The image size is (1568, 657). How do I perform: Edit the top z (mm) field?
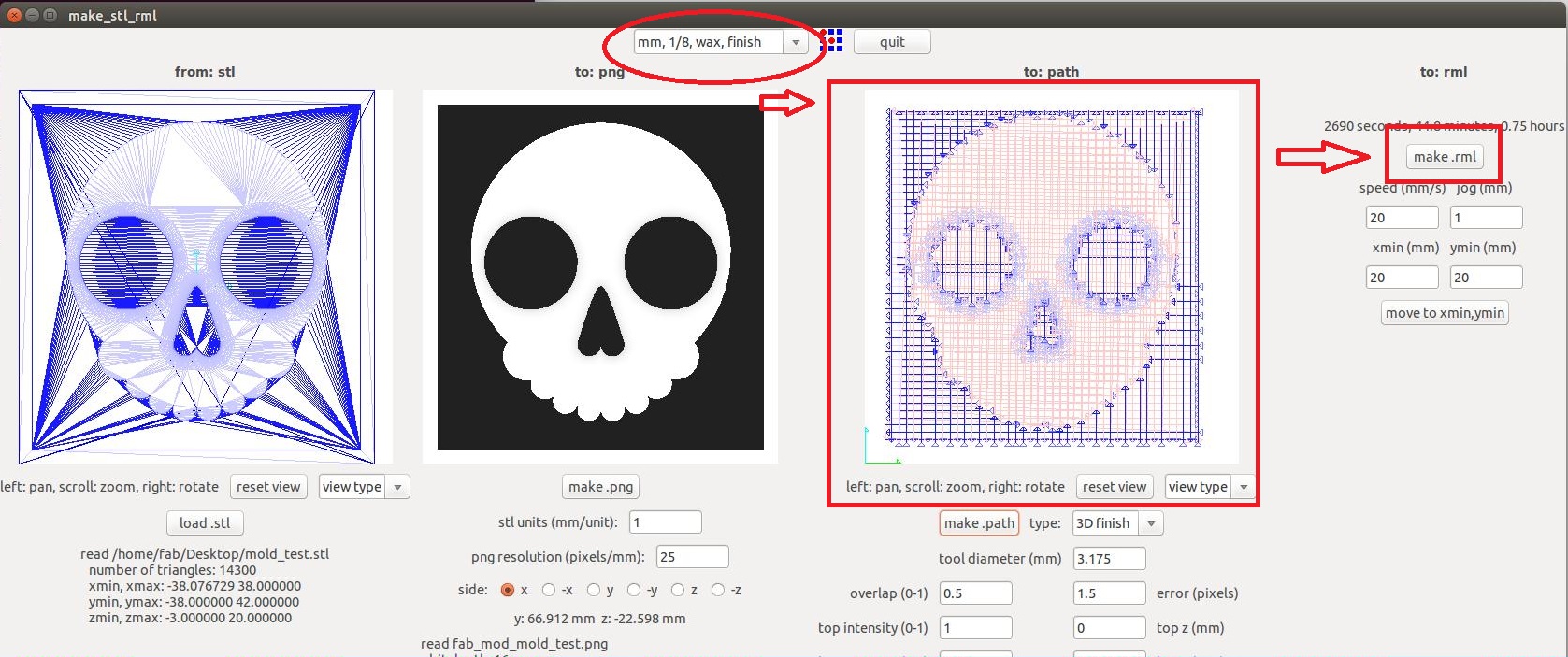click(1109, 628)
